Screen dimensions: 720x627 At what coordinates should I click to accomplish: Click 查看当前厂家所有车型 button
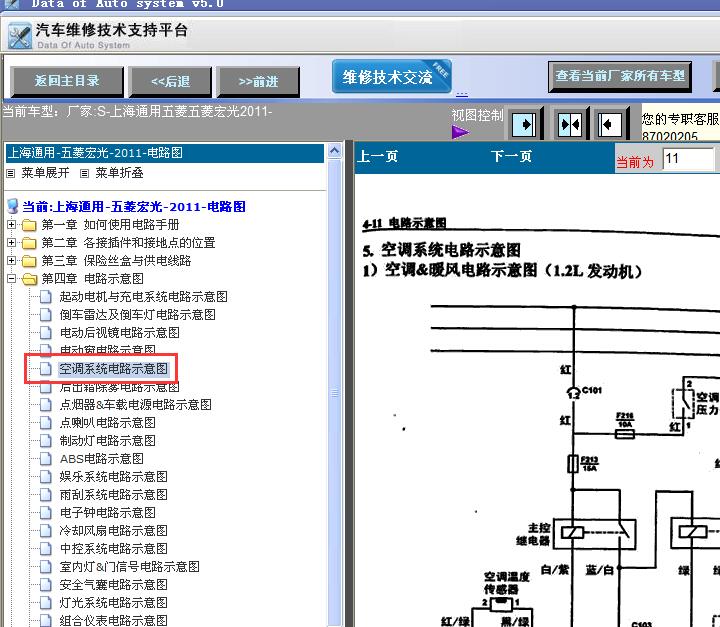tap(620, 76)
